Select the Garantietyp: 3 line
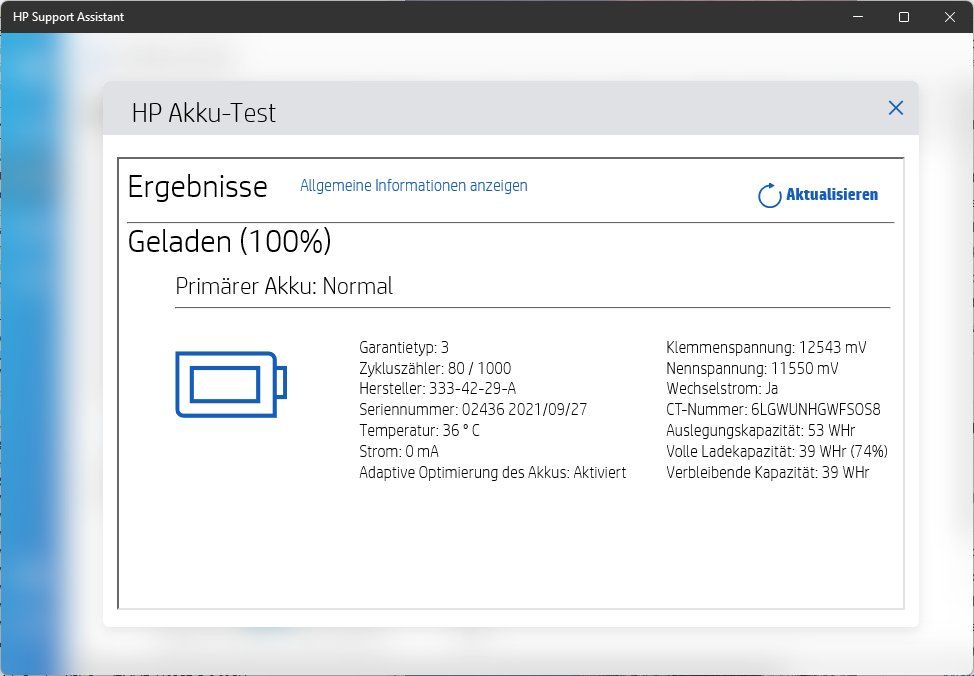Screen dimensions: 974x676 [x=404, y=347]
